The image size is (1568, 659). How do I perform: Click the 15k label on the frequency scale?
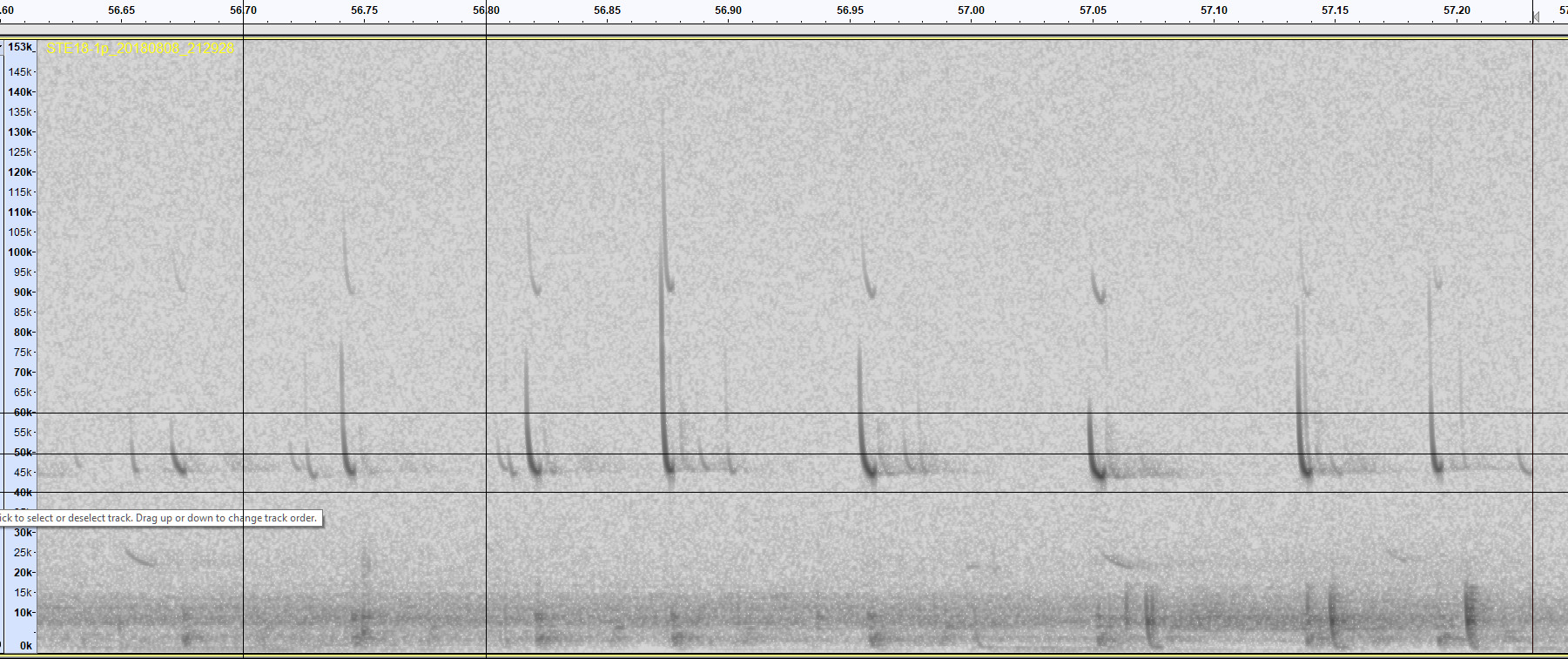pyautogui.click(x=23, y=593)
